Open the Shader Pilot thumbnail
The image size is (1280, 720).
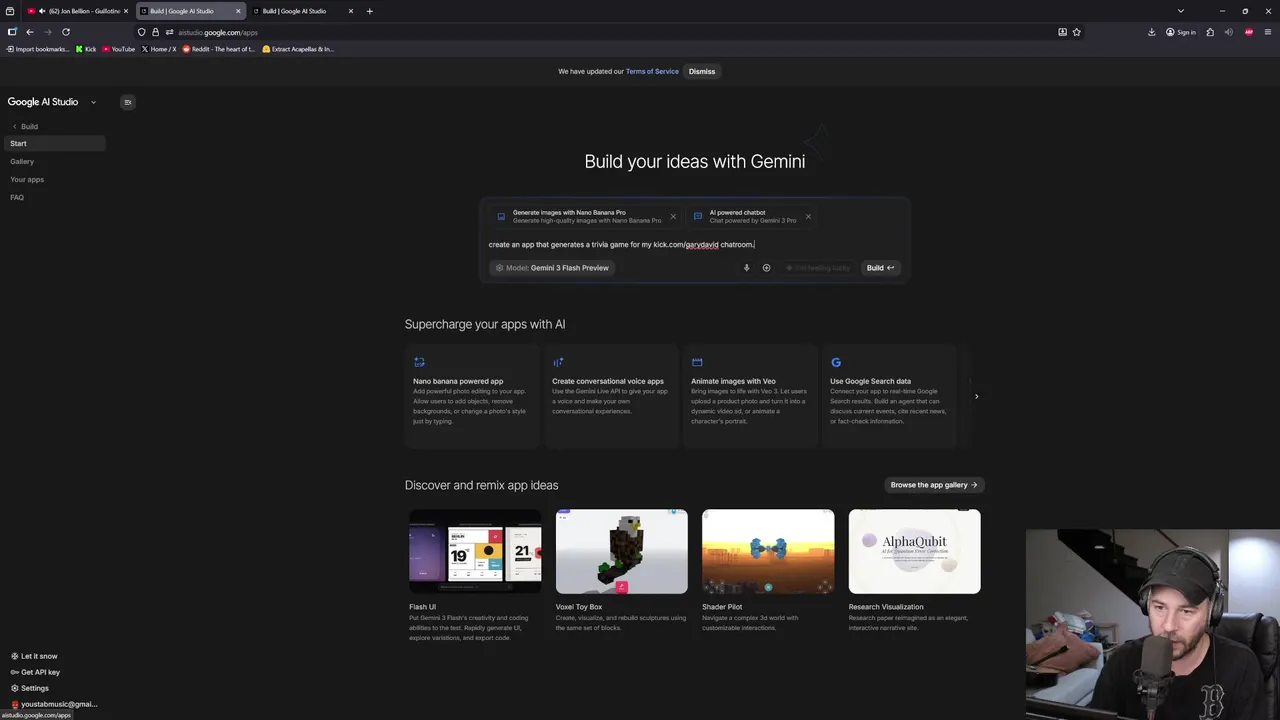(768, 552)
